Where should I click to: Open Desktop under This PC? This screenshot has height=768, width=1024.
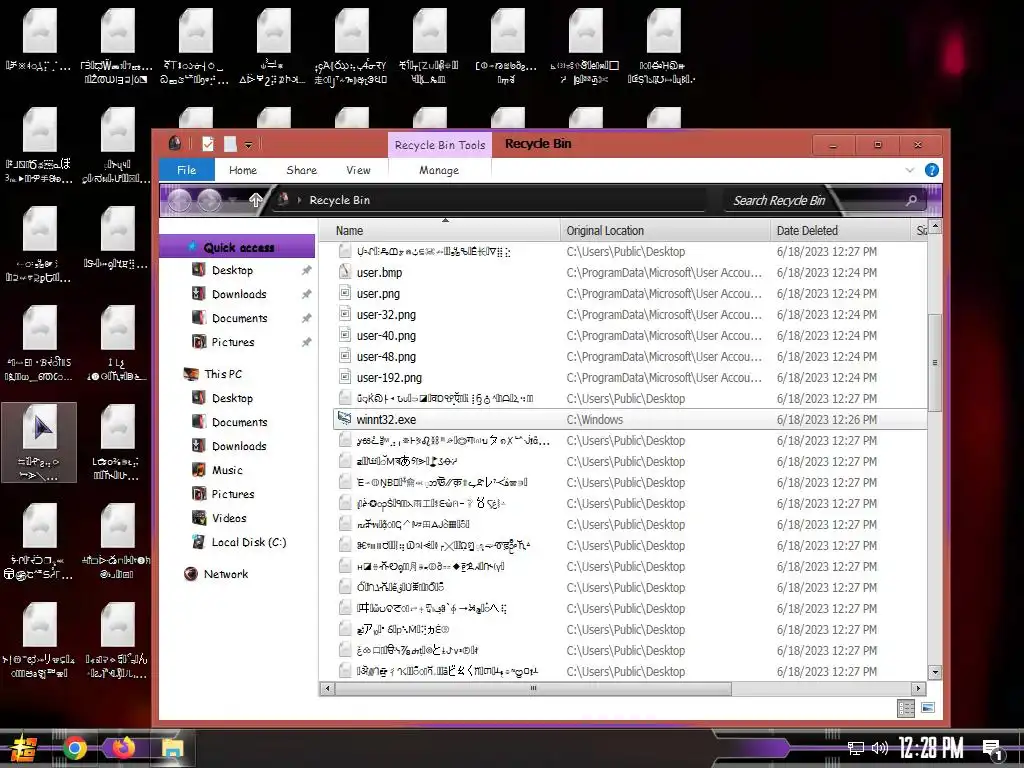(232, 398)
